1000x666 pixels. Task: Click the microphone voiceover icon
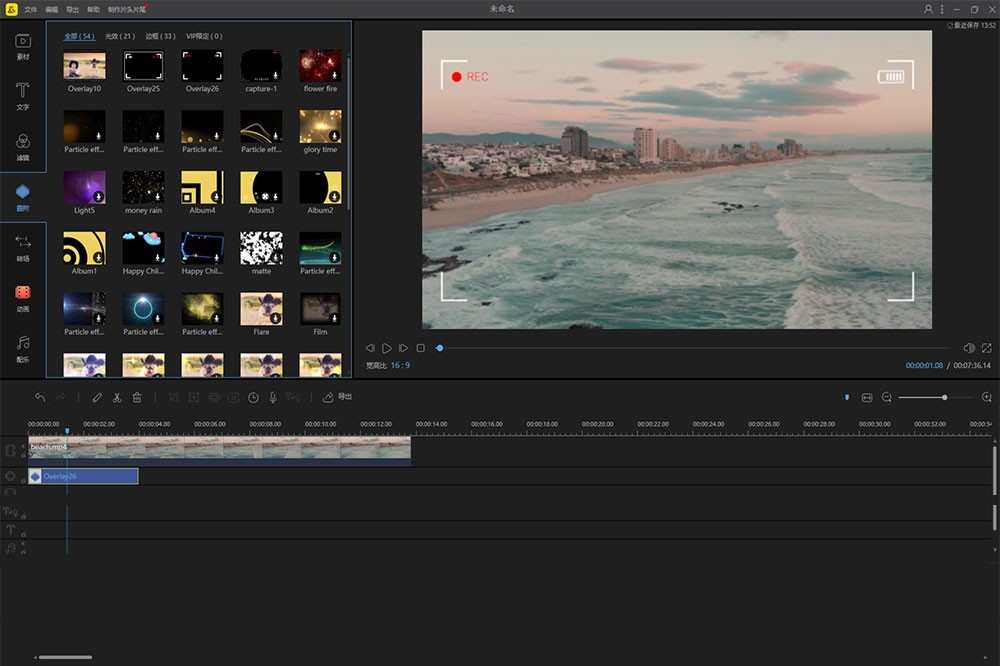click(x=272, y=397)
